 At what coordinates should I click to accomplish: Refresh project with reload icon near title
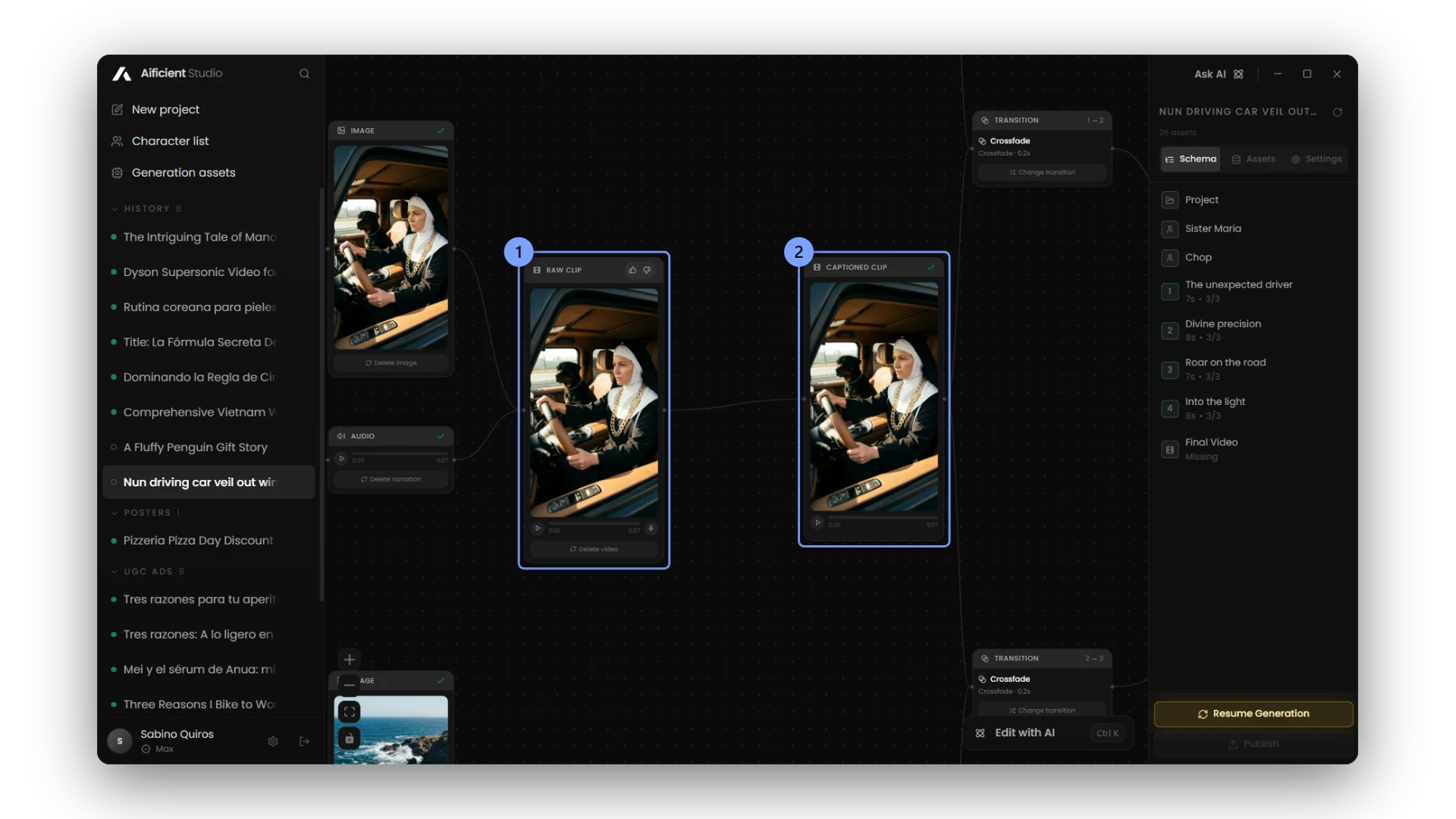[1338, 112]
